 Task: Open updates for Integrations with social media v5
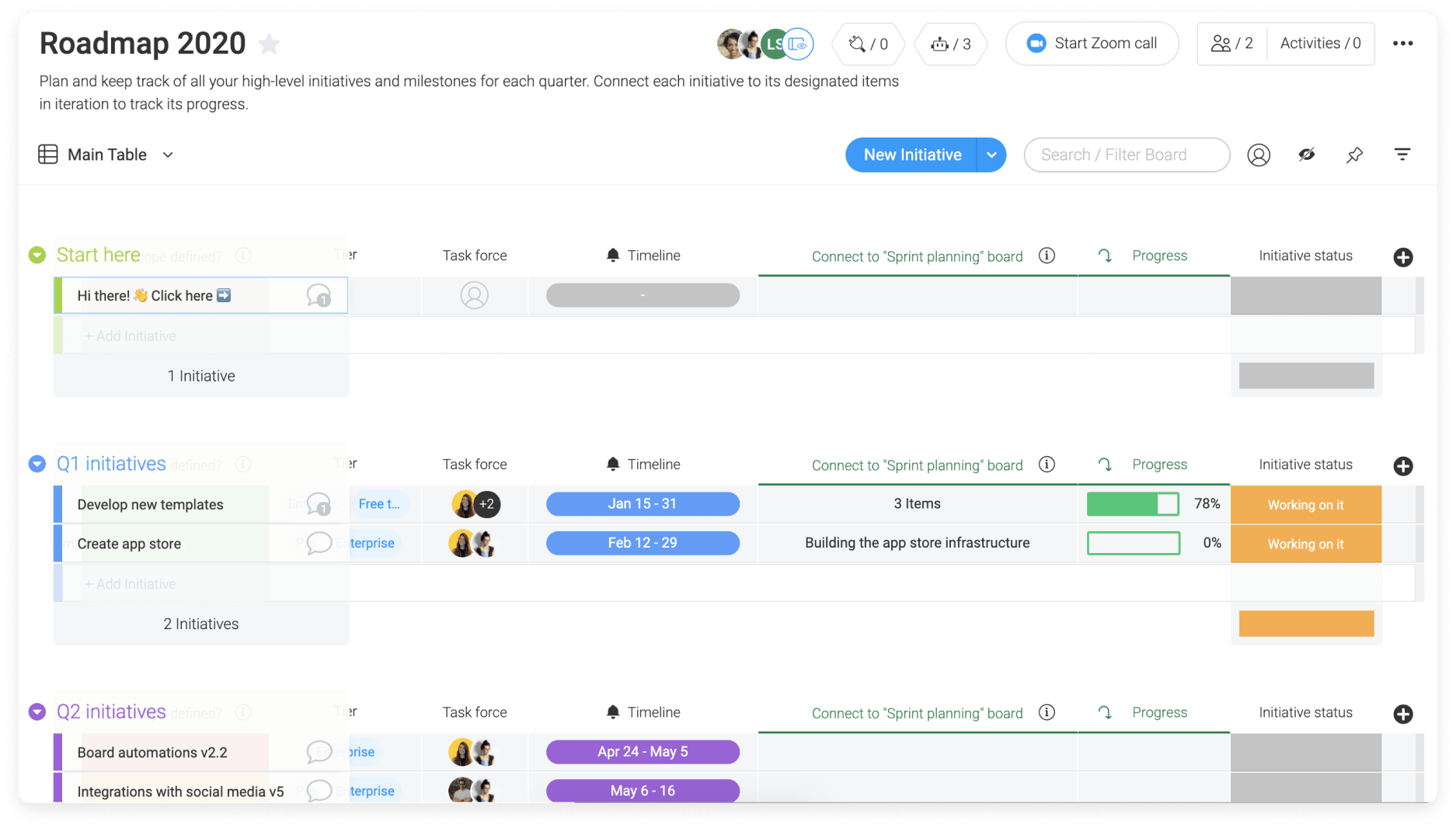(x=319, y=791)
